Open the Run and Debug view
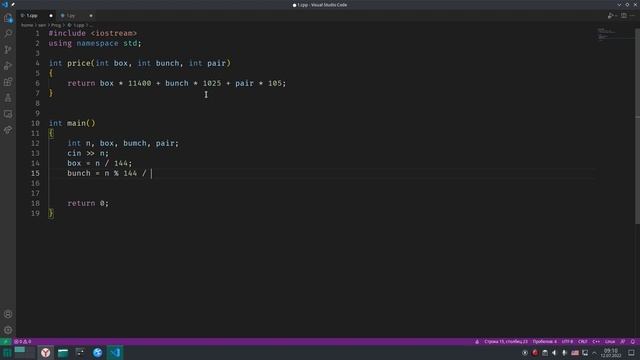Image resolution: width=640 pixels, height=360 pixels. 8,66
